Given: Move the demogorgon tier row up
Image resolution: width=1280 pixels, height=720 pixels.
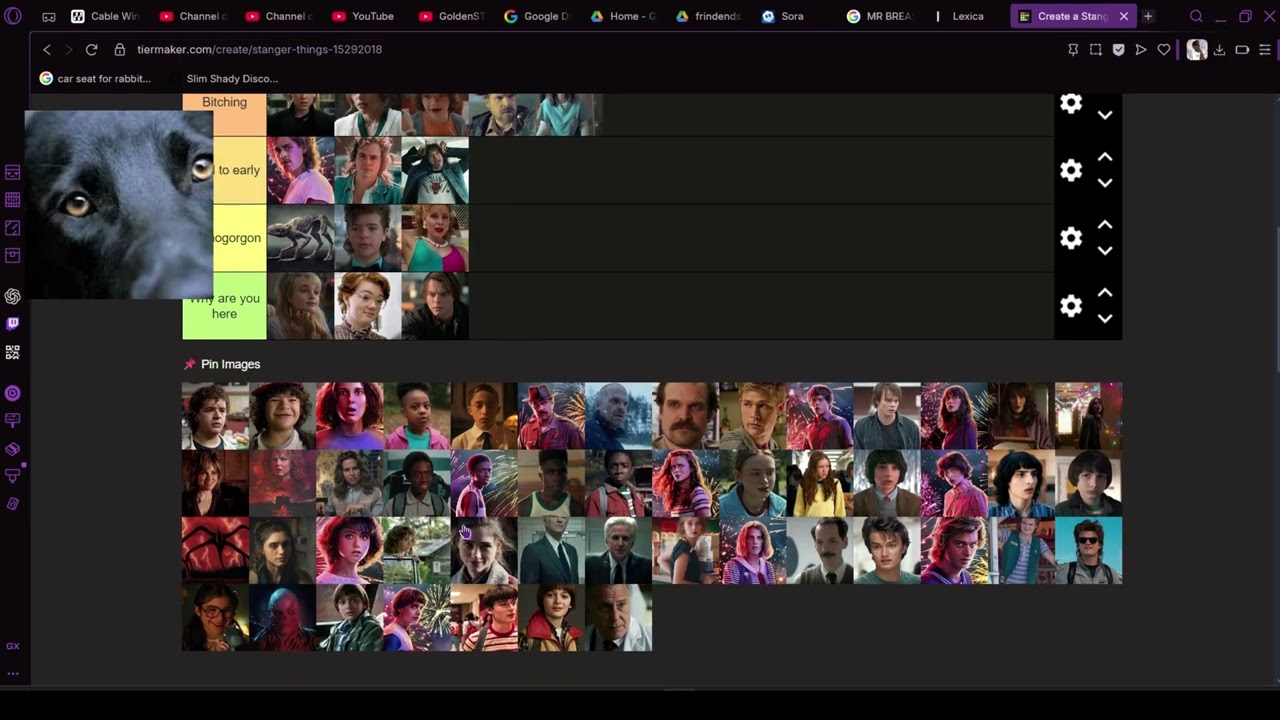Looking at the screenshot, I should 1105,225.
